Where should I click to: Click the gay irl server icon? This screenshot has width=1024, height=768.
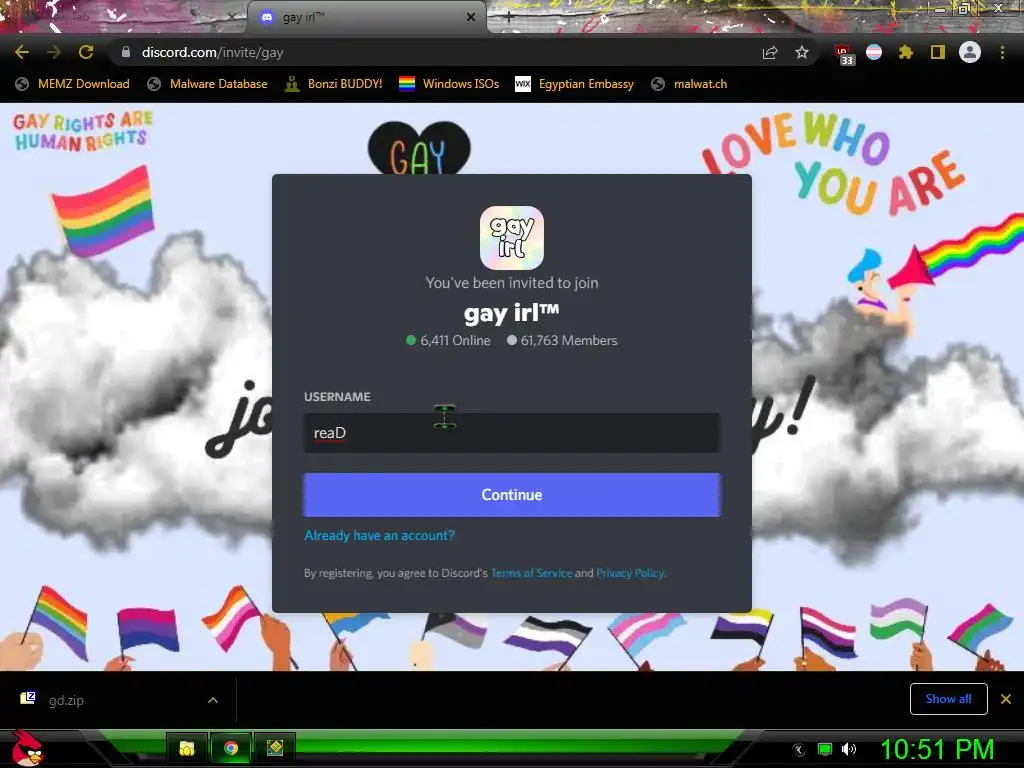point(512,238)
